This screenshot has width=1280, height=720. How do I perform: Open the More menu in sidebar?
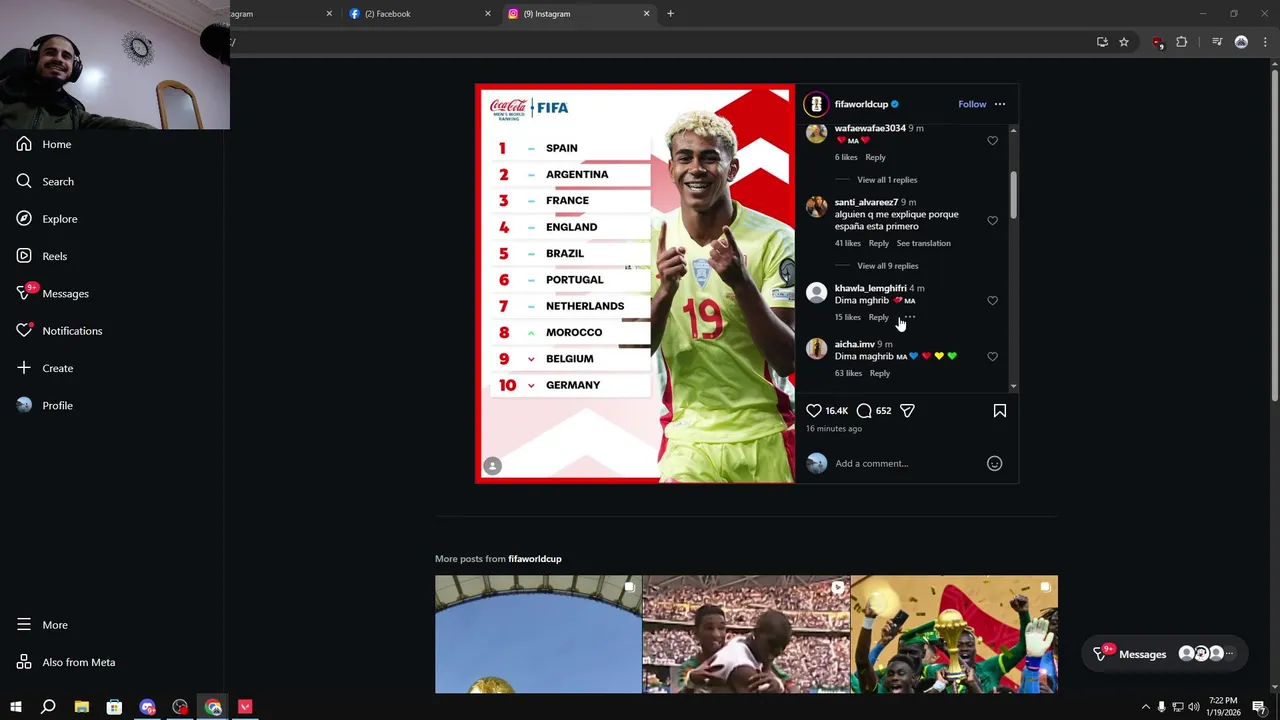point(42,625)
